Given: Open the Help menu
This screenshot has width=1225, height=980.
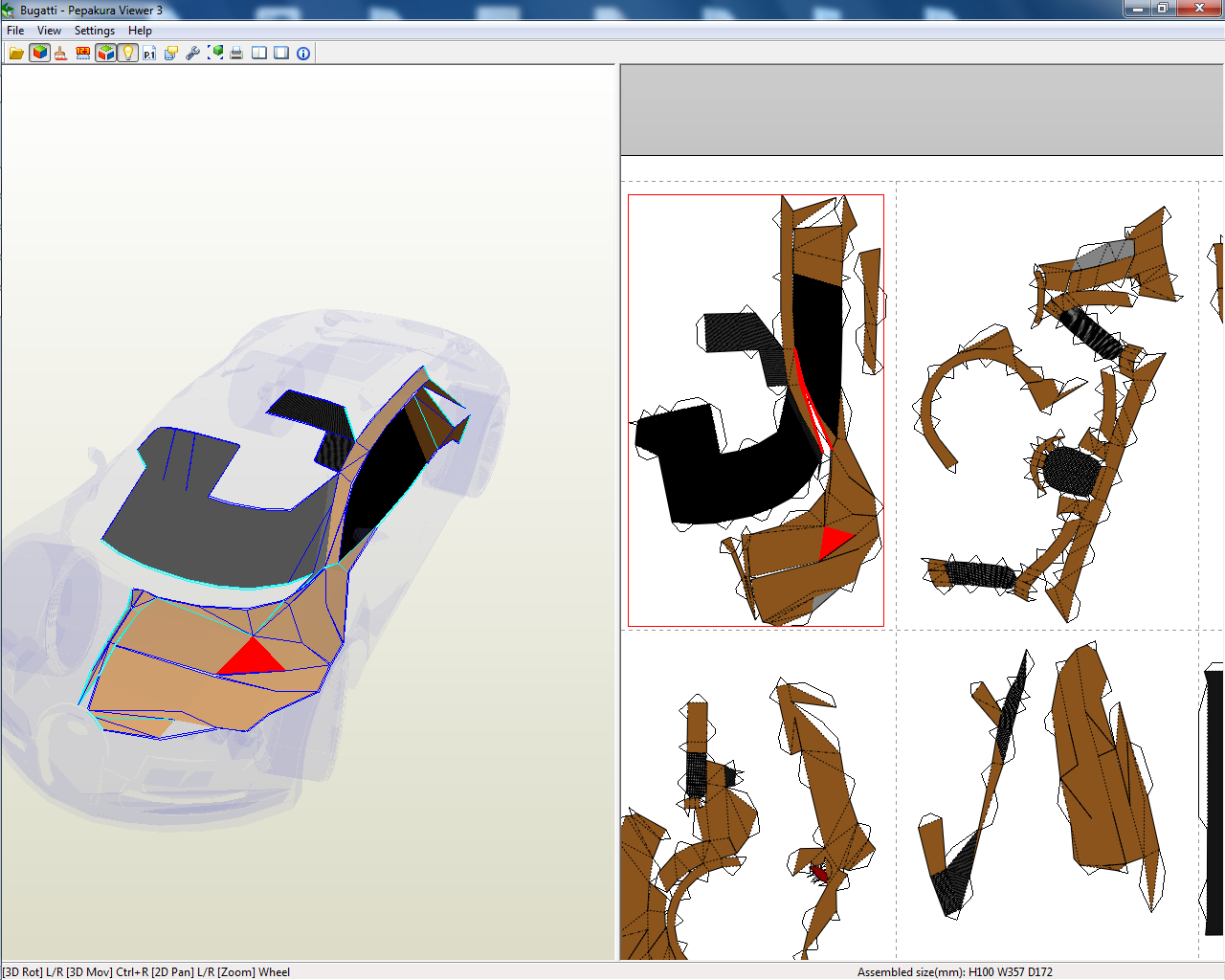Looking at the screenshot, I should [x=140, y=30].
